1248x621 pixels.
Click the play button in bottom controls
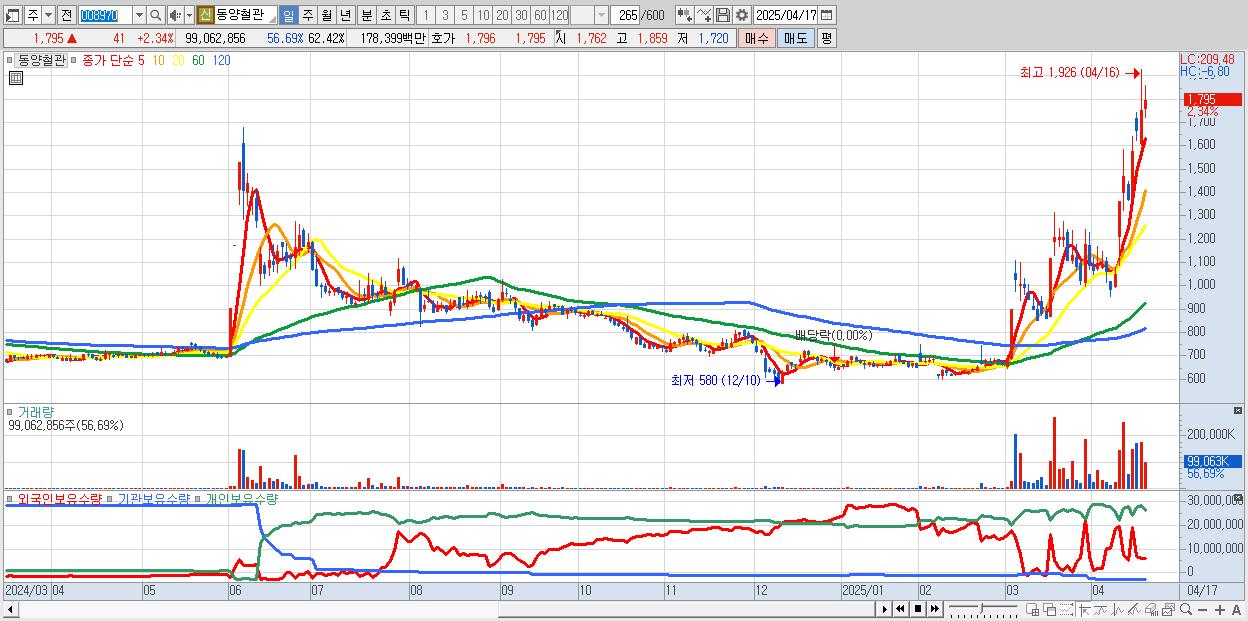[884, 609]
